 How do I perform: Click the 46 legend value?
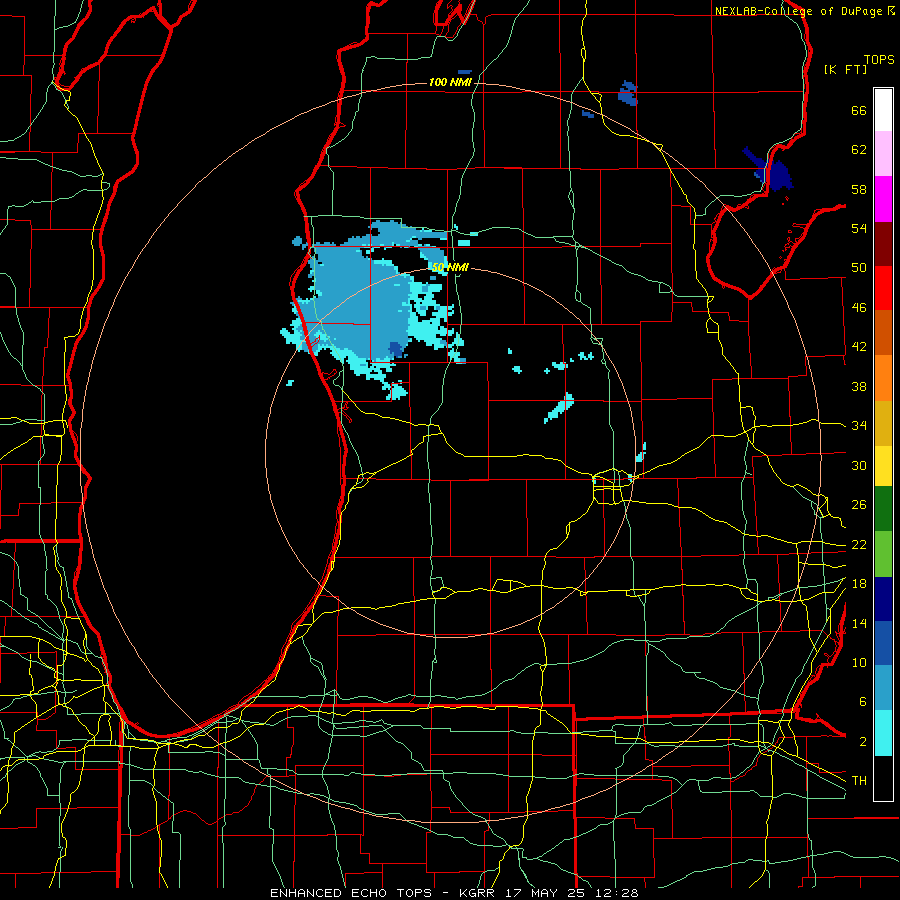[859, 308]
